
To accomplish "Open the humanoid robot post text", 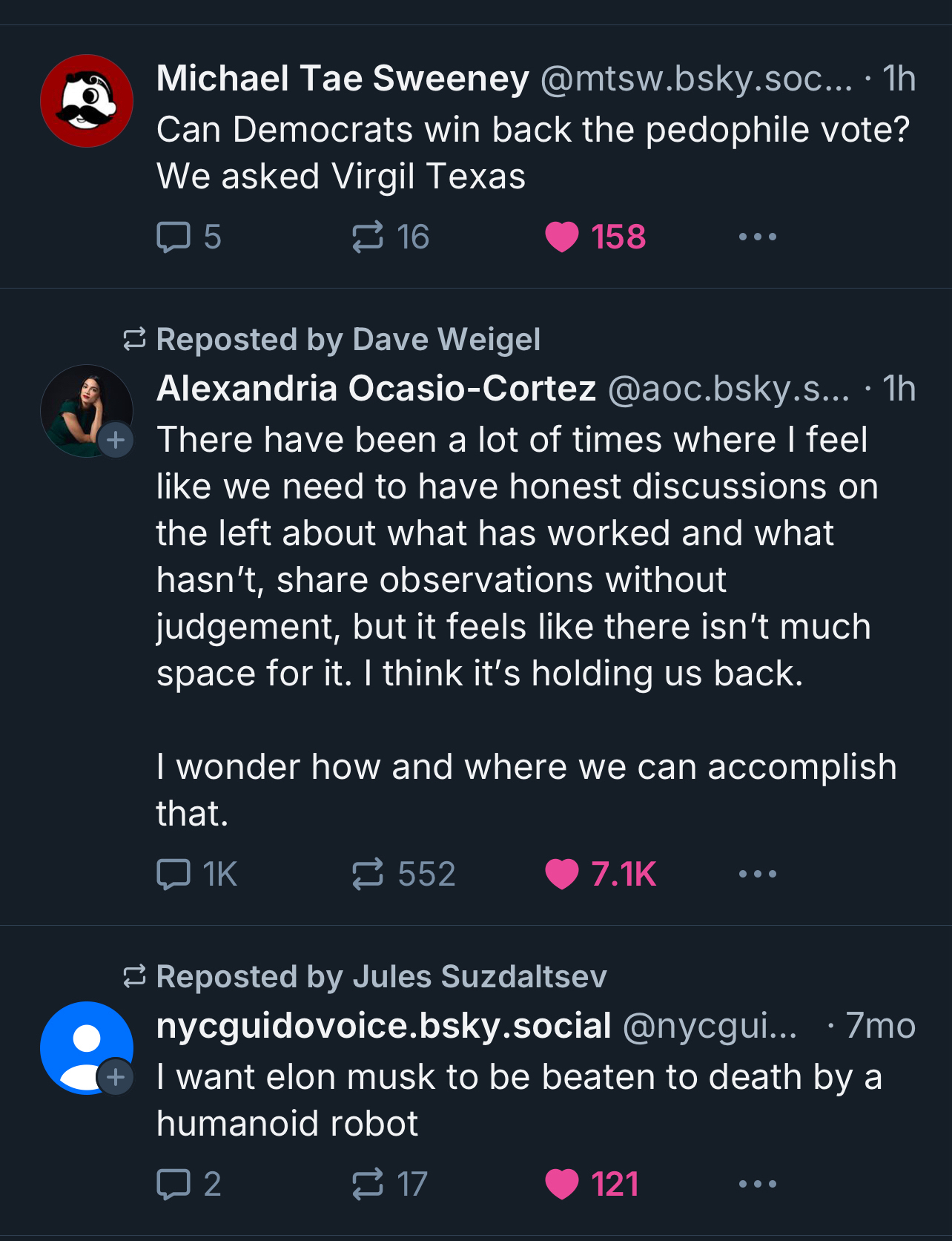I will click(x=518, y=1099).
